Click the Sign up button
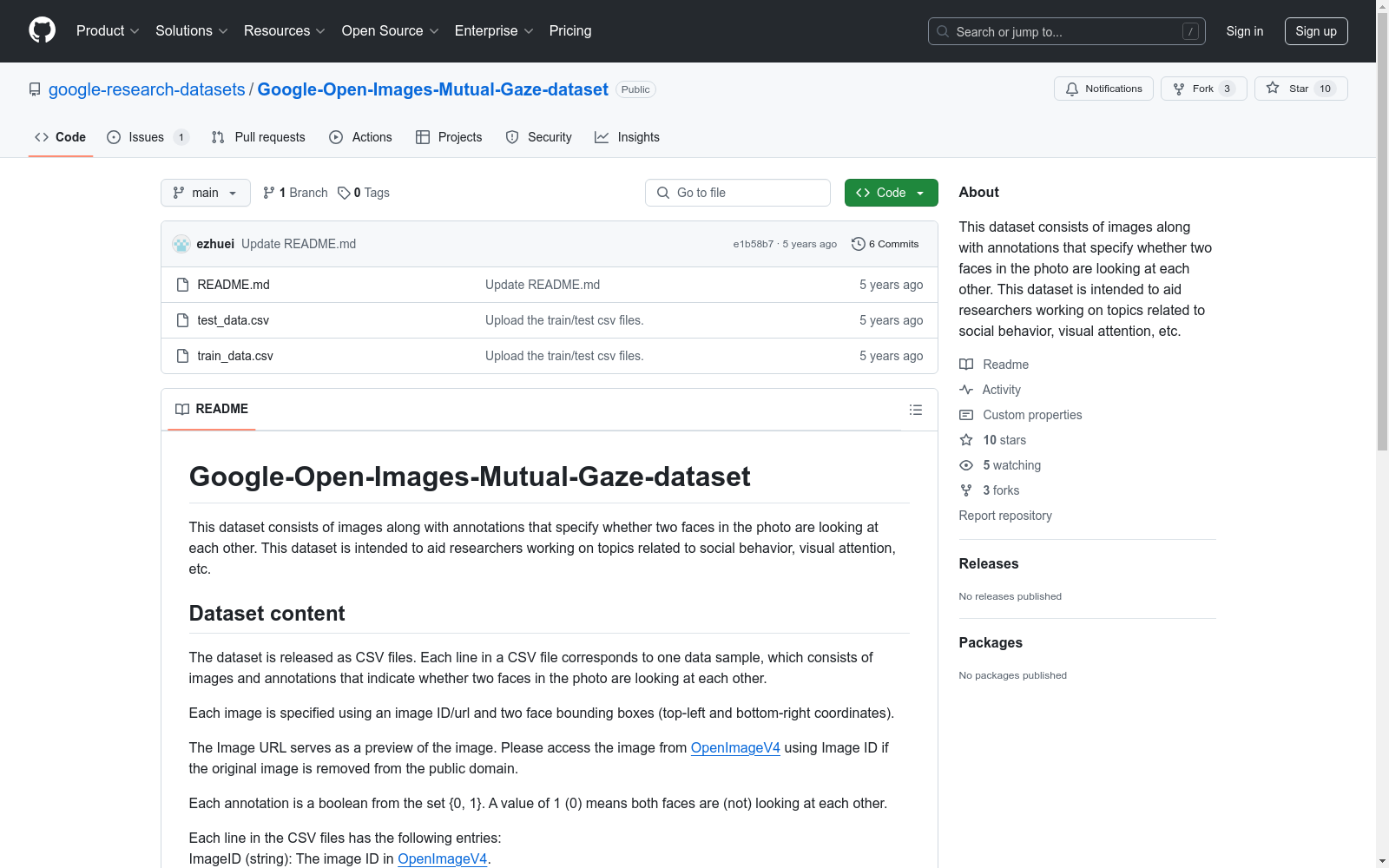The height and width of the screenshot is (868, 1389). click(1316, 31)
